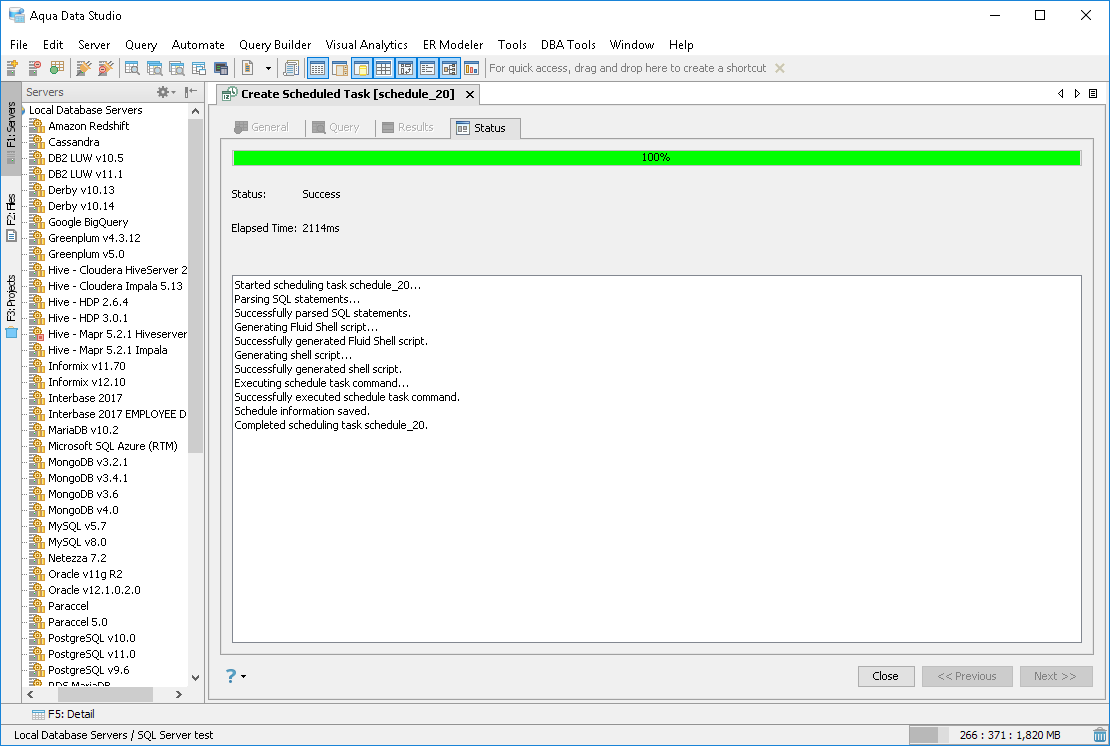Open the Query Builder menu

(x=275, y=45)
